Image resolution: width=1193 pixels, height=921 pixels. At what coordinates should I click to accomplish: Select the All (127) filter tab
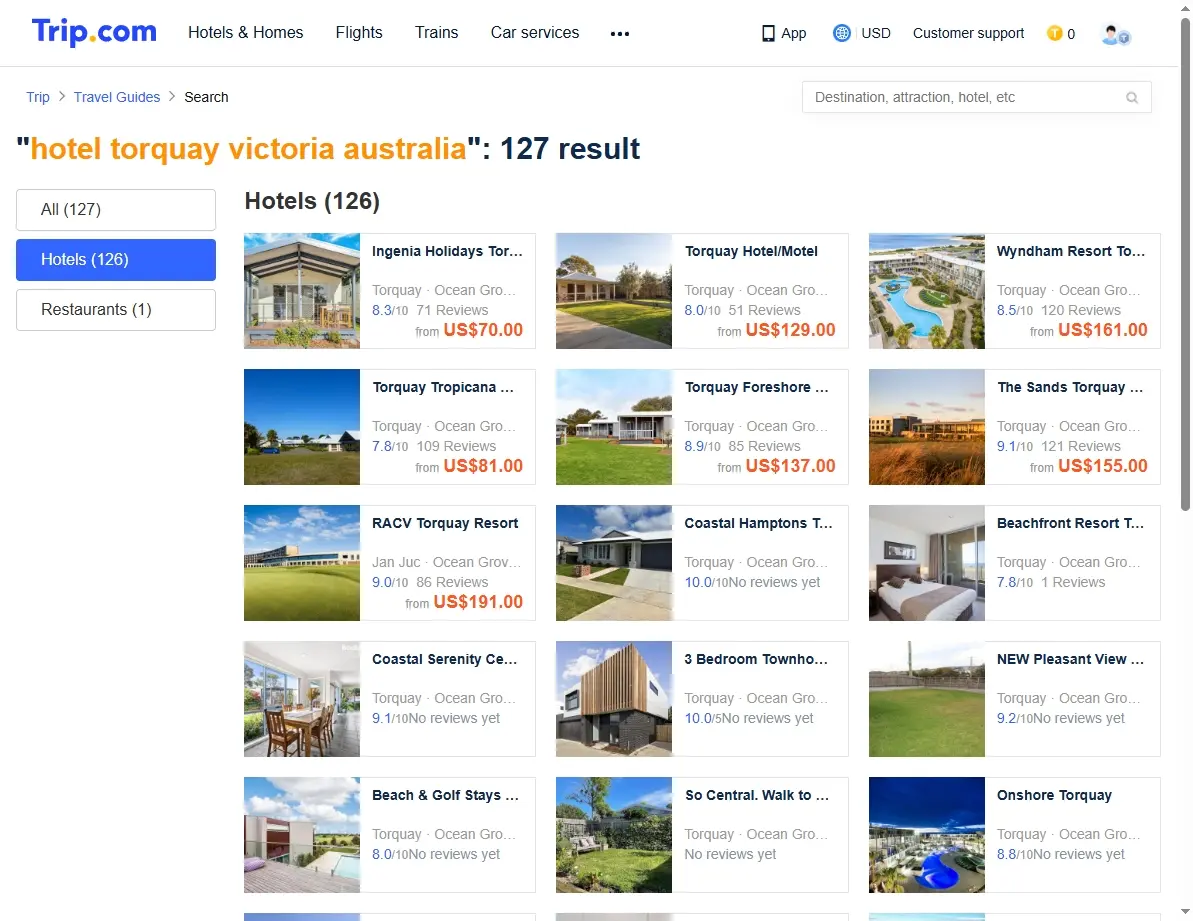click(x=116, y=209)
